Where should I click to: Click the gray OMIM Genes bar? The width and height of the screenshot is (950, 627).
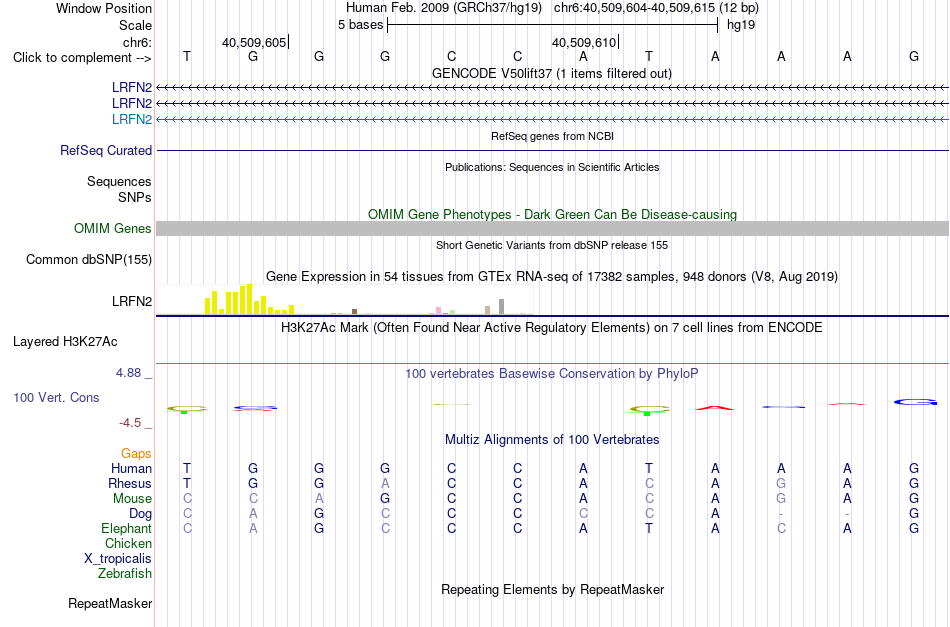click(552, 228)
